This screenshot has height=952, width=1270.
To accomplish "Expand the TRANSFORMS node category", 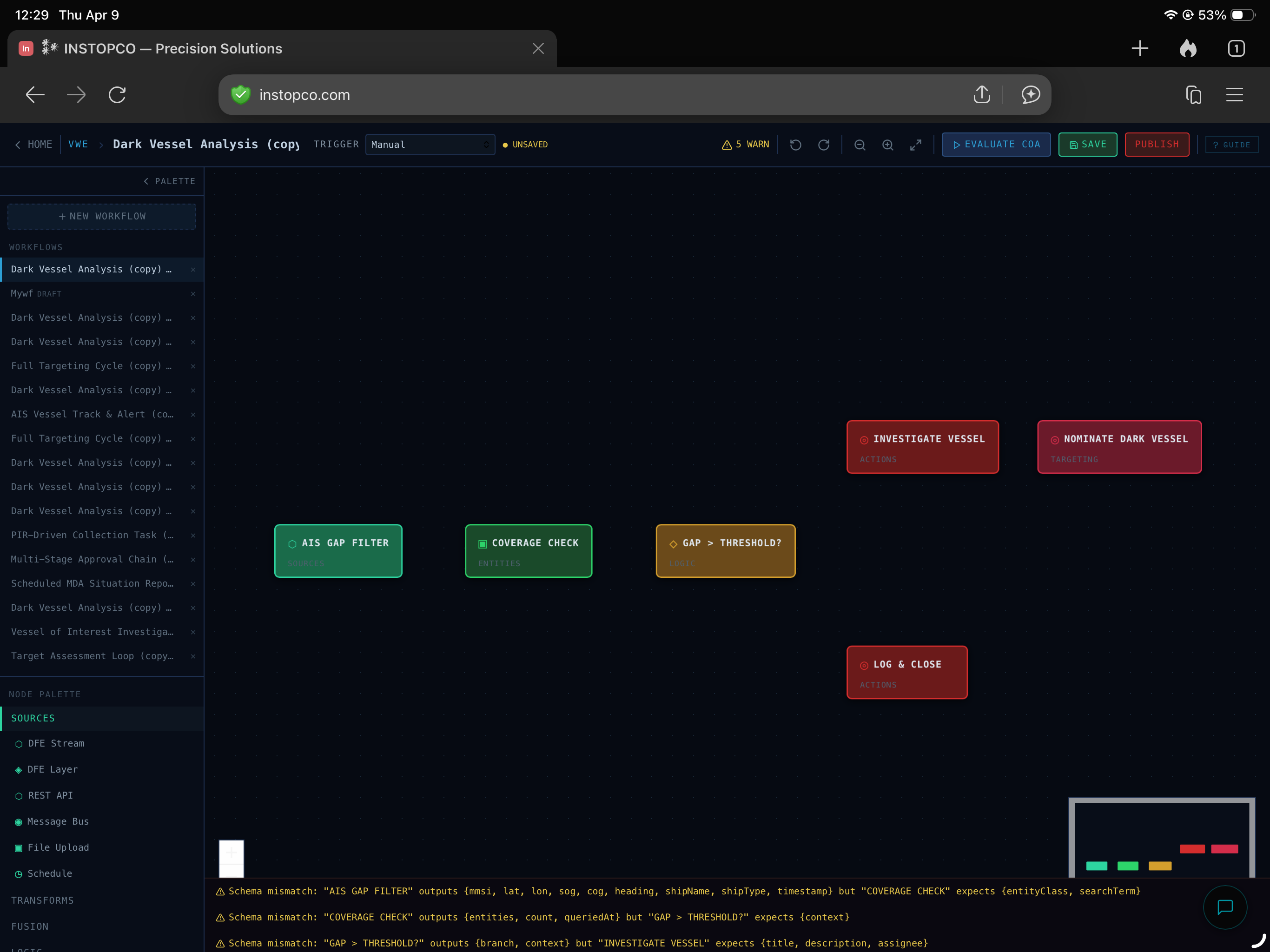I will [102, 900].
